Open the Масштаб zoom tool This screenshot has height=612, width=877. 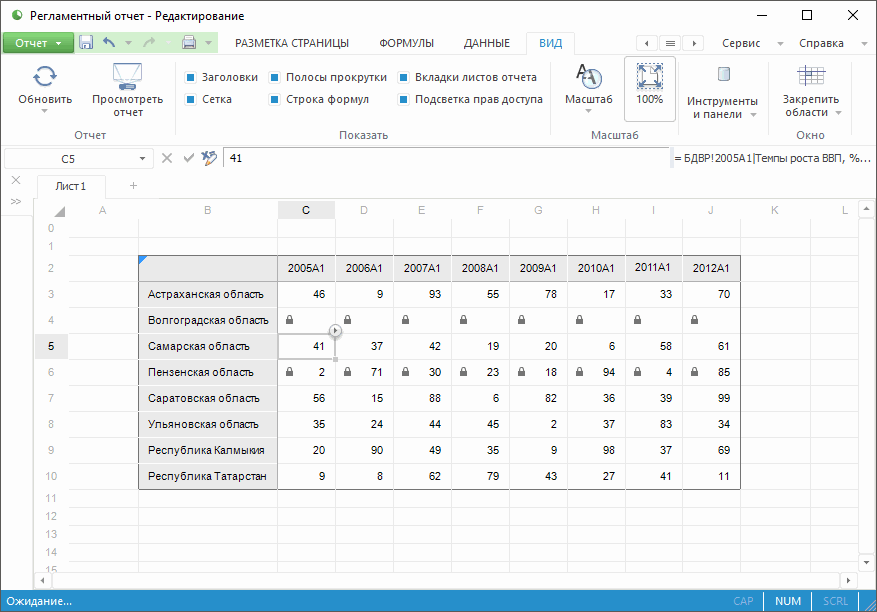588,78
